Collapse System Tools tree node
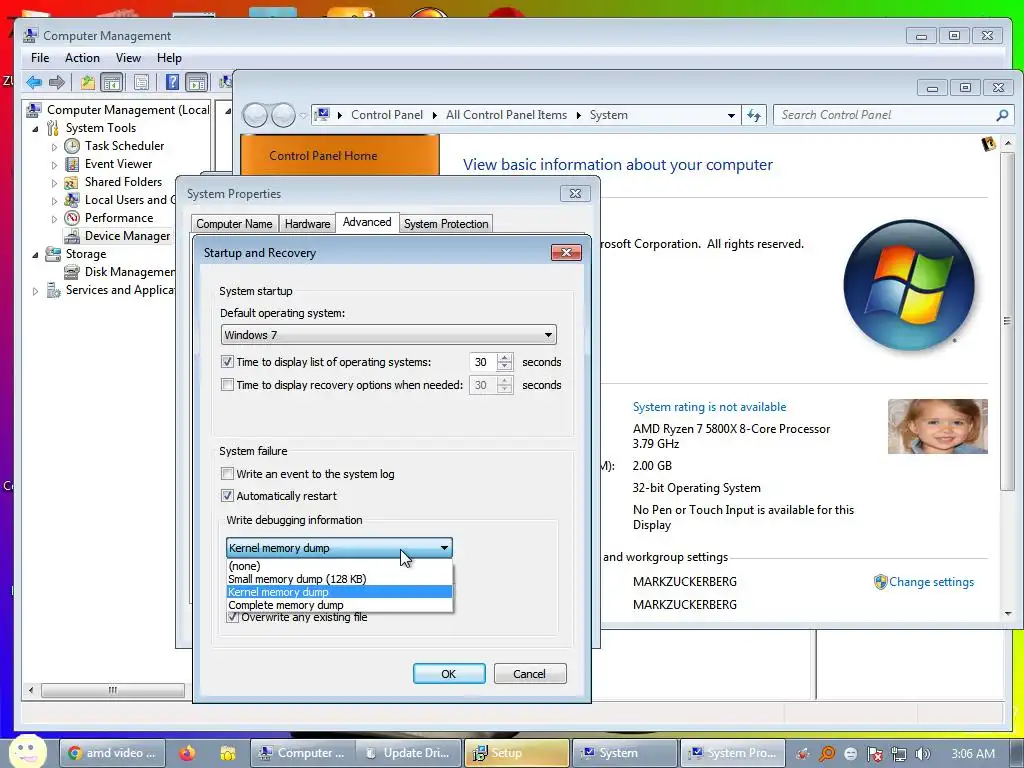The width and height of the screenshot is (1024, 768). coord(36,129)
